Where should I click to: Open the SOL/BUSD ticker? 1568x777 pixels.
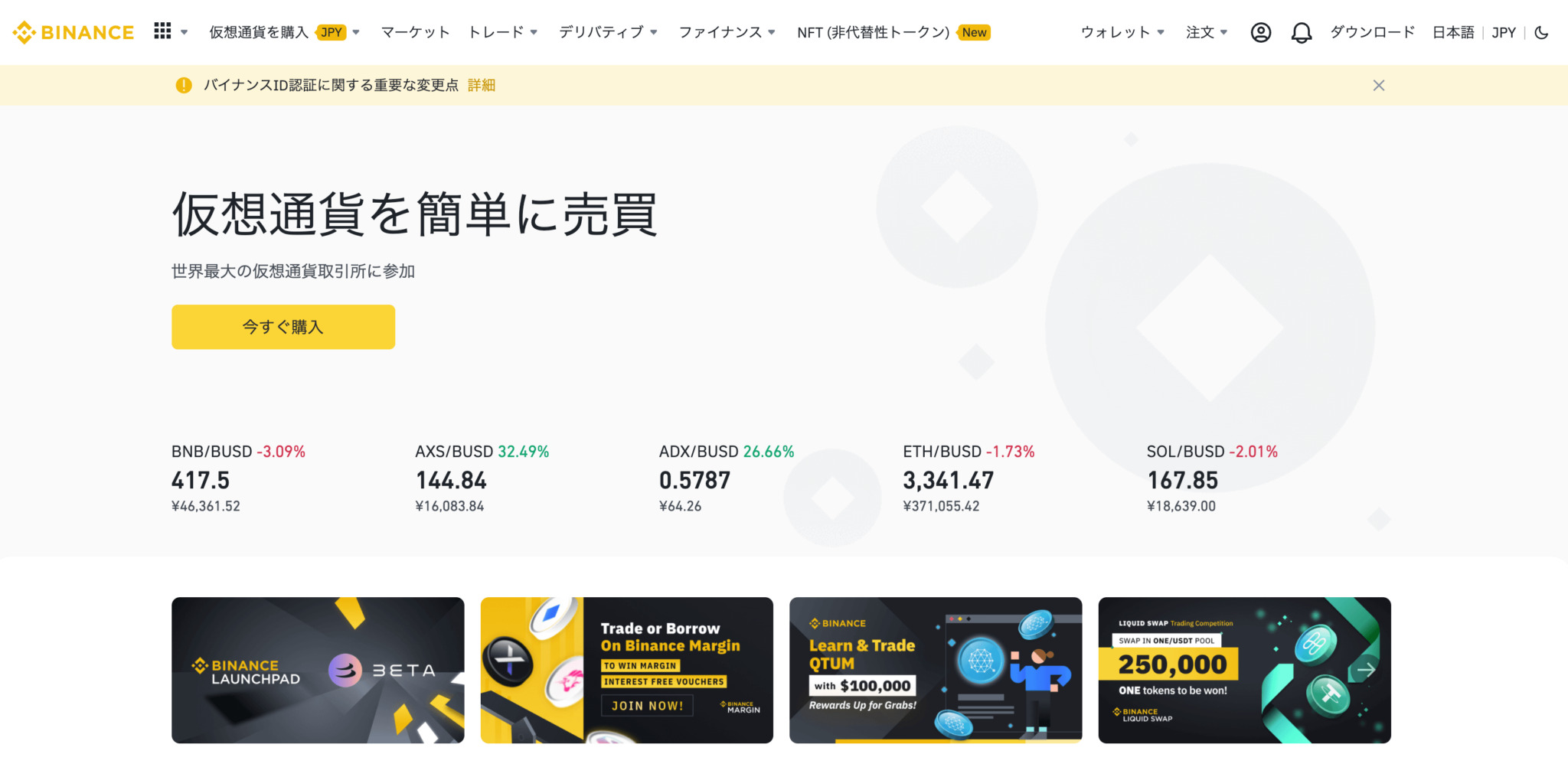click(x=1212, y=478)
